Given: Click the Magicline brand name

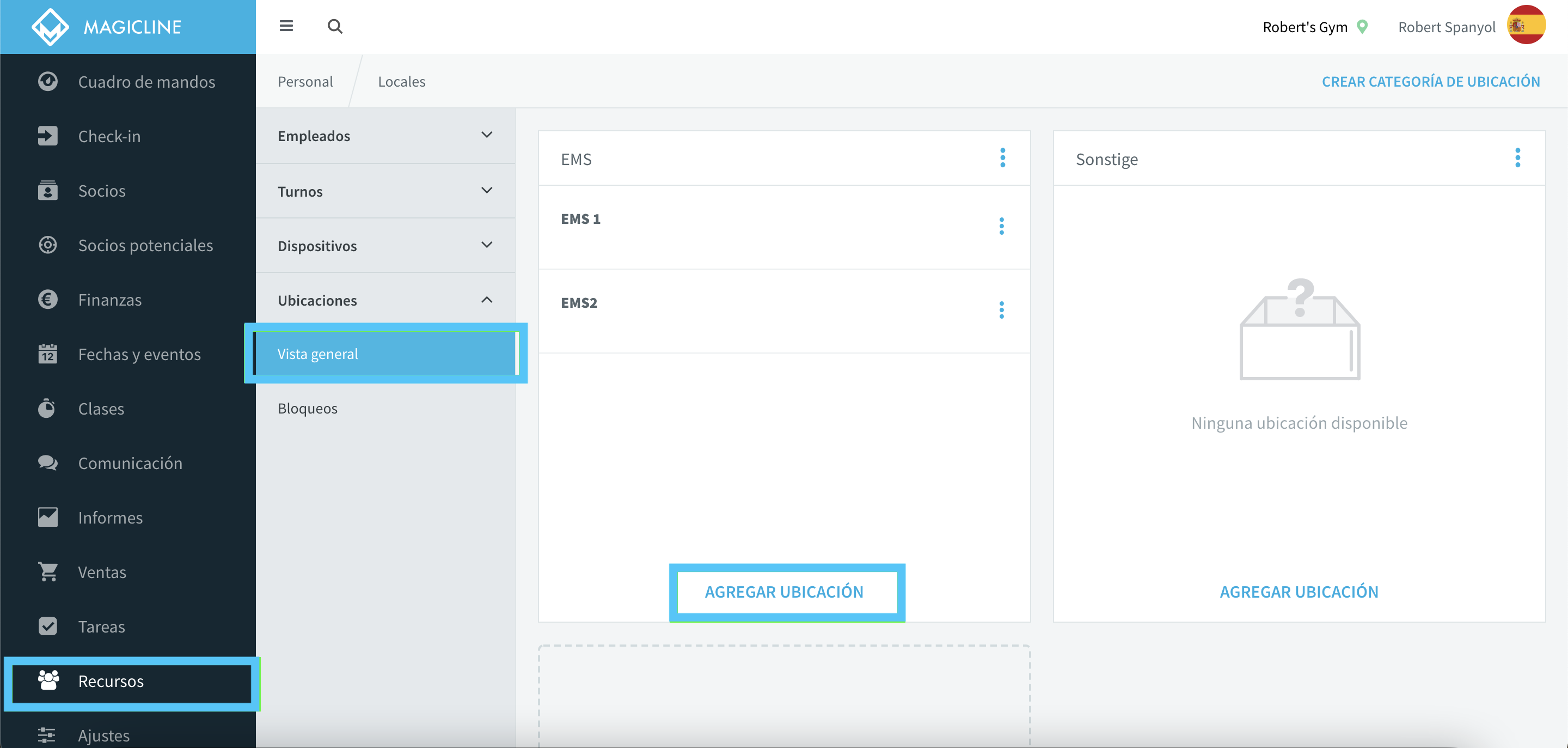Looking at the screenshot, I should coord(132,27).
